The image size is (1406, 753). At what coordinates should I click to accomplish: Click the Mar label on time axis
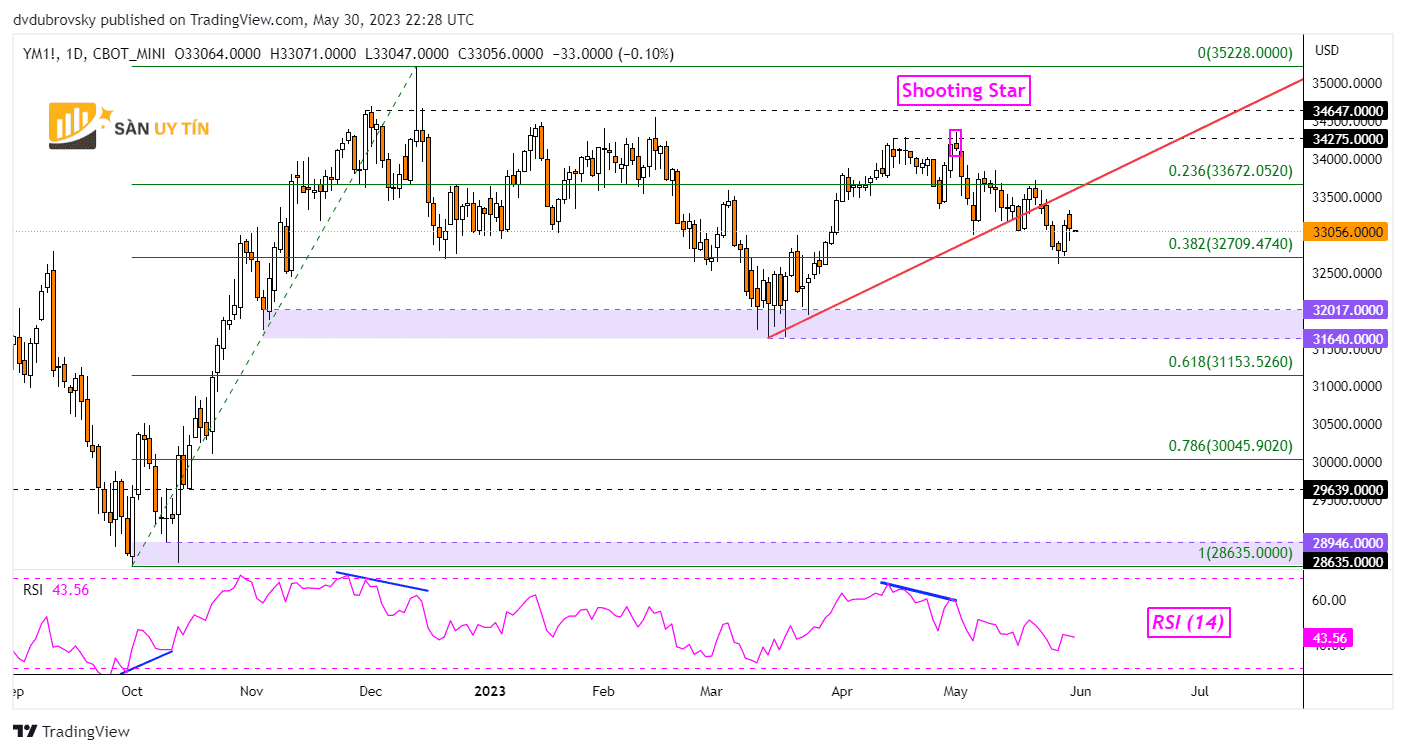pyautogui.click(x=711, y=690)
